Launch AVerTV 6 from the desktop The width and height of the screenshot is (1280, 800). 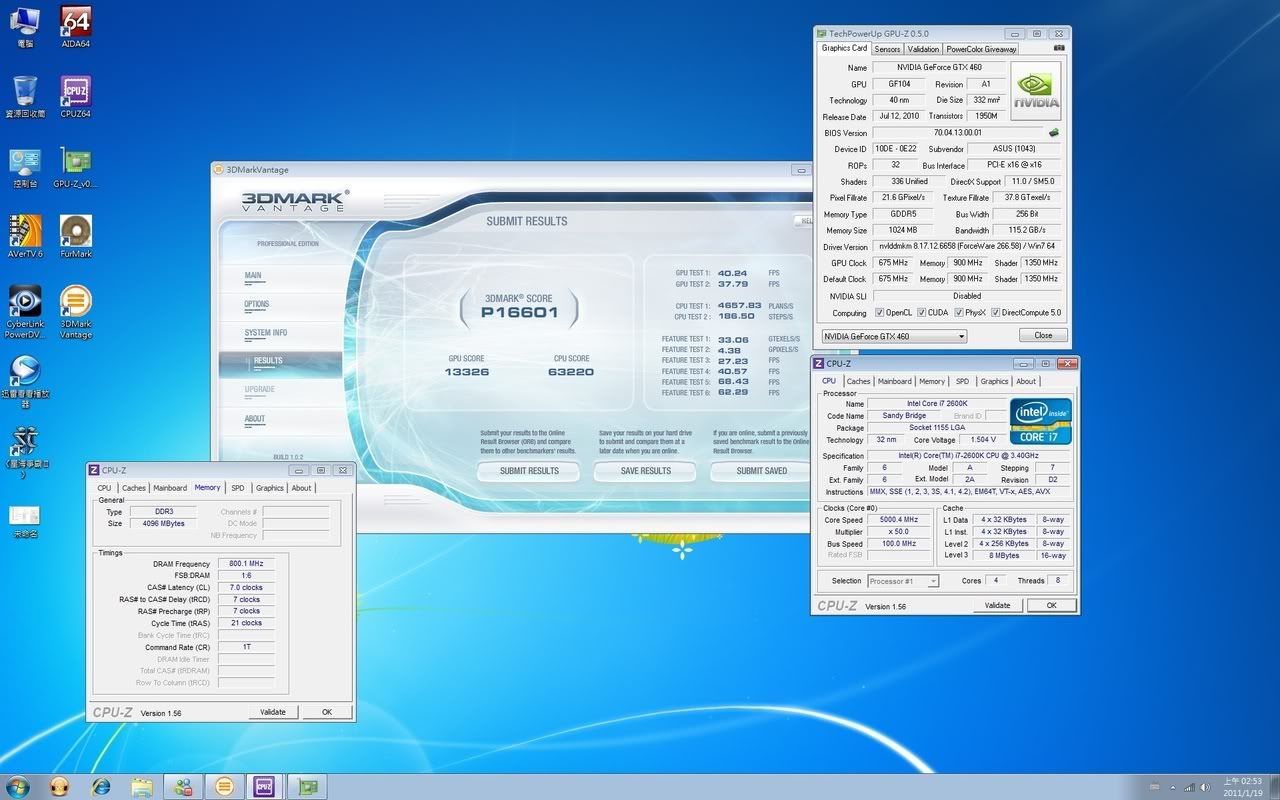point(25,237)
